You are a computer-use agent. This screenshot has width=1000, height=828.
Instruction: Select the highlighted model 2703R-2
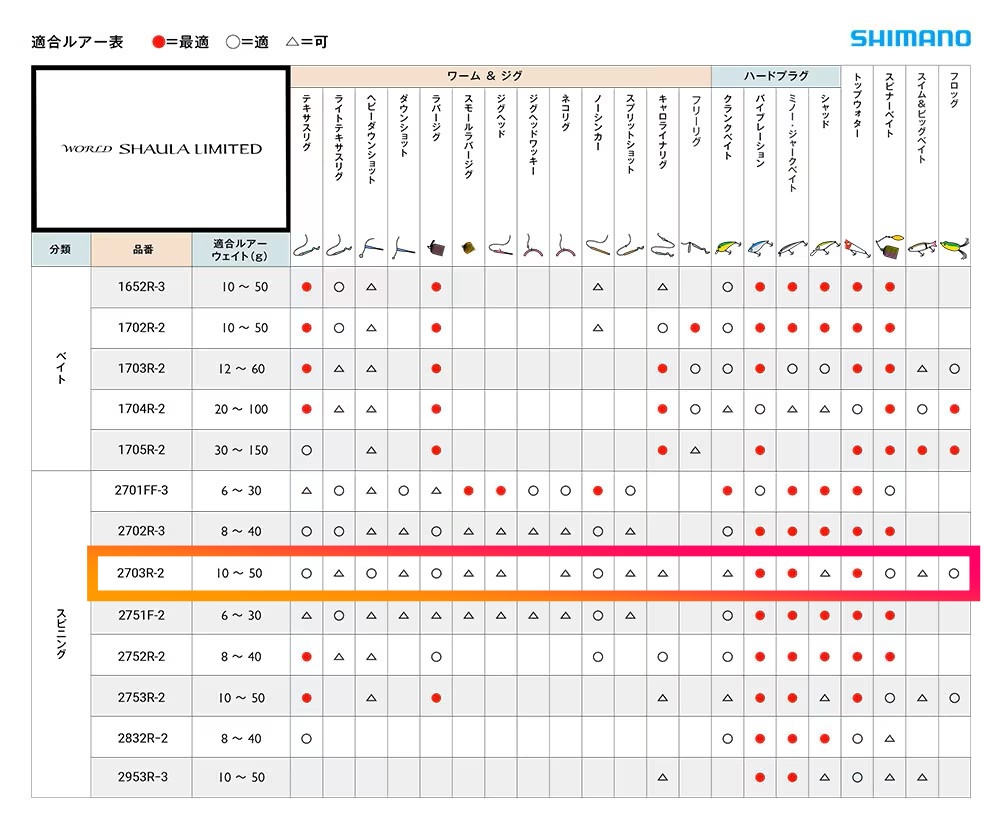tap(141, 573)
